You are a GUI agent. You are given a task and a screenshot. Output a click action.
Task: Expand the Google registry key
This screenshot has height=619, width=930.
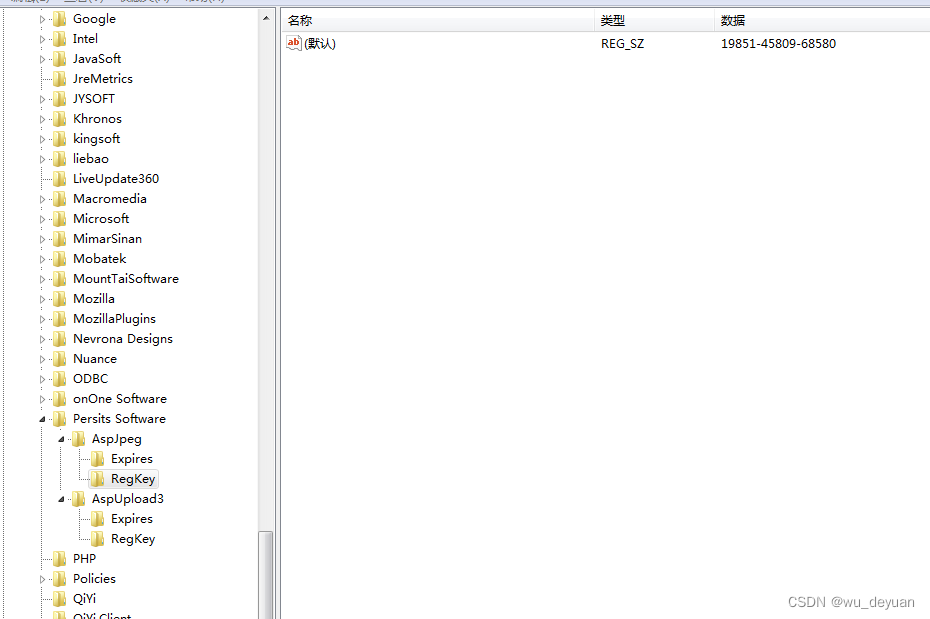tap(42, 18)
